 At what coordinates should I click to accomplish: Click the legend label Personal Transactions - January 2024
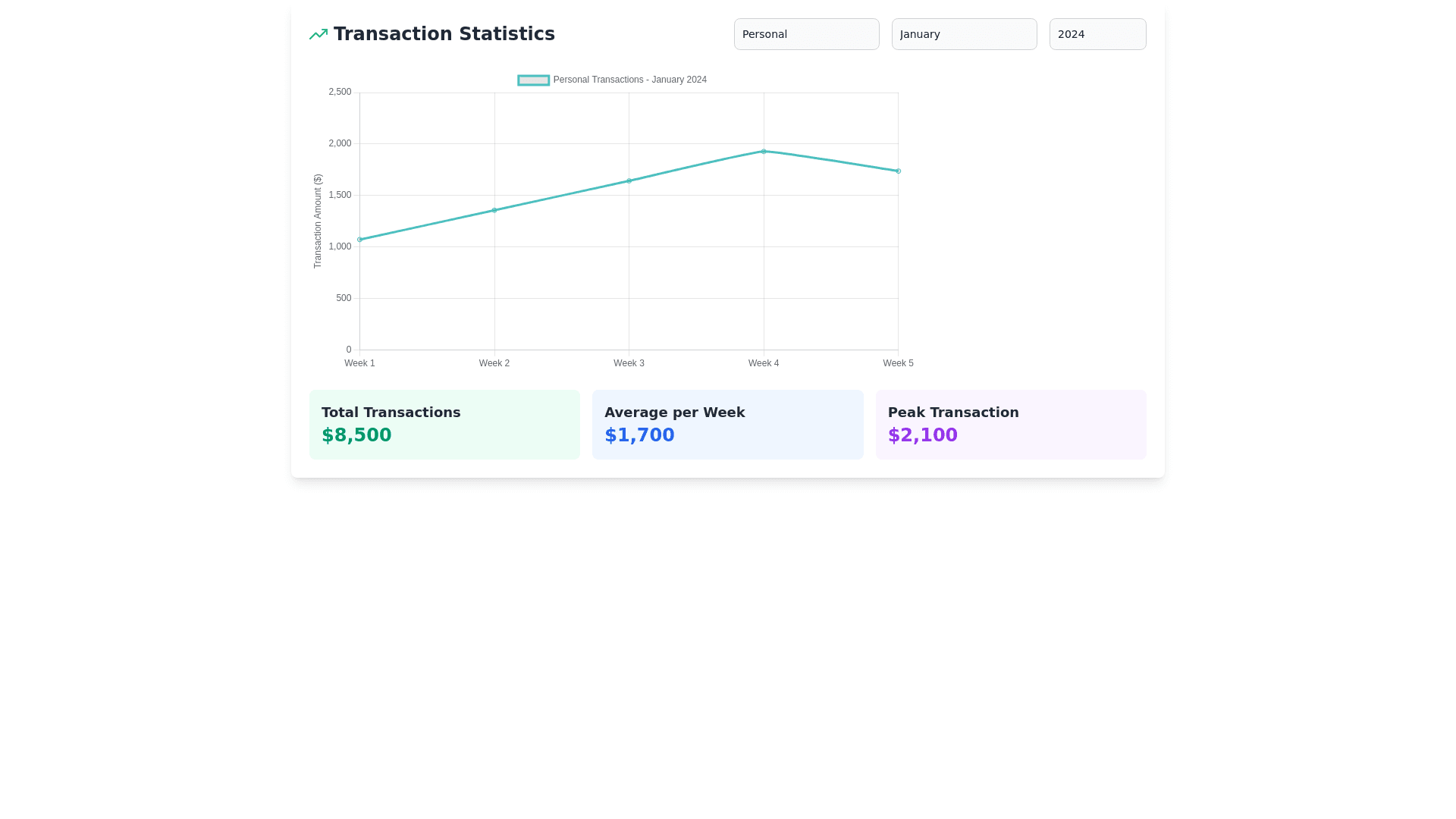[629, 80]
